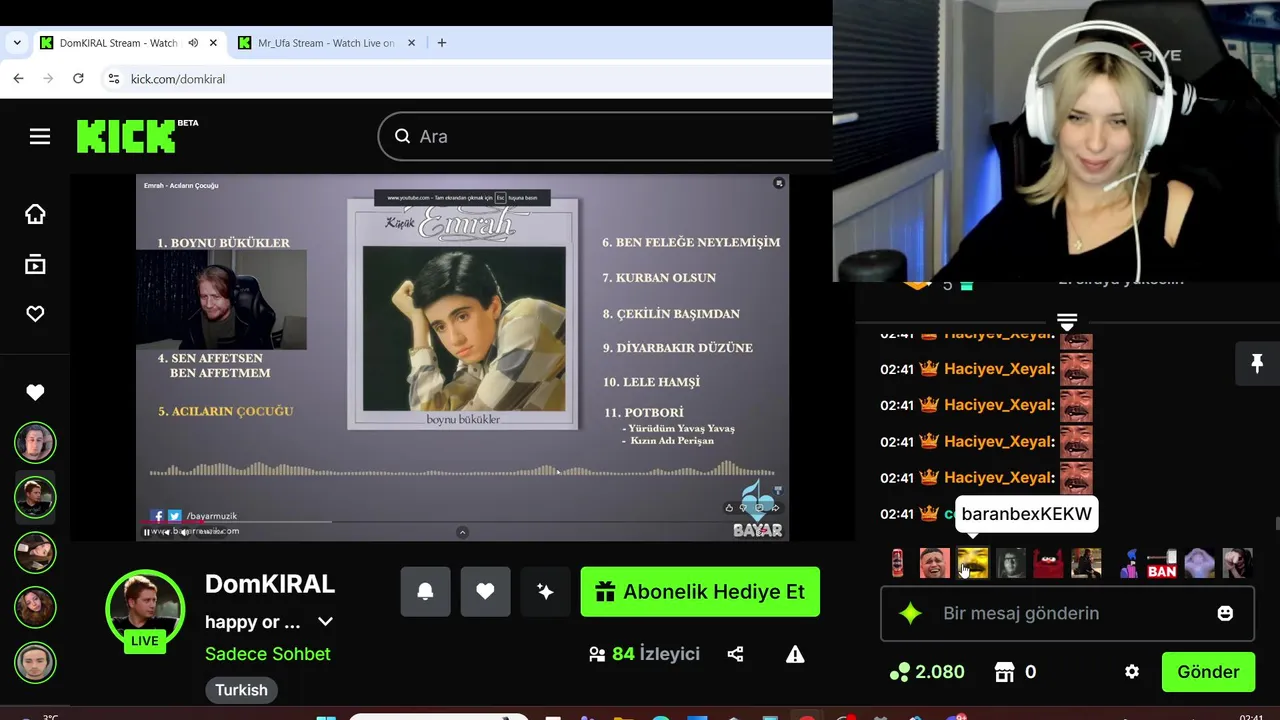Image resolution: width=1280 pixels, height=720 pixels.
Task: Click the top Haciyev_Xeyal username in chat
Action: coord(999,335)
